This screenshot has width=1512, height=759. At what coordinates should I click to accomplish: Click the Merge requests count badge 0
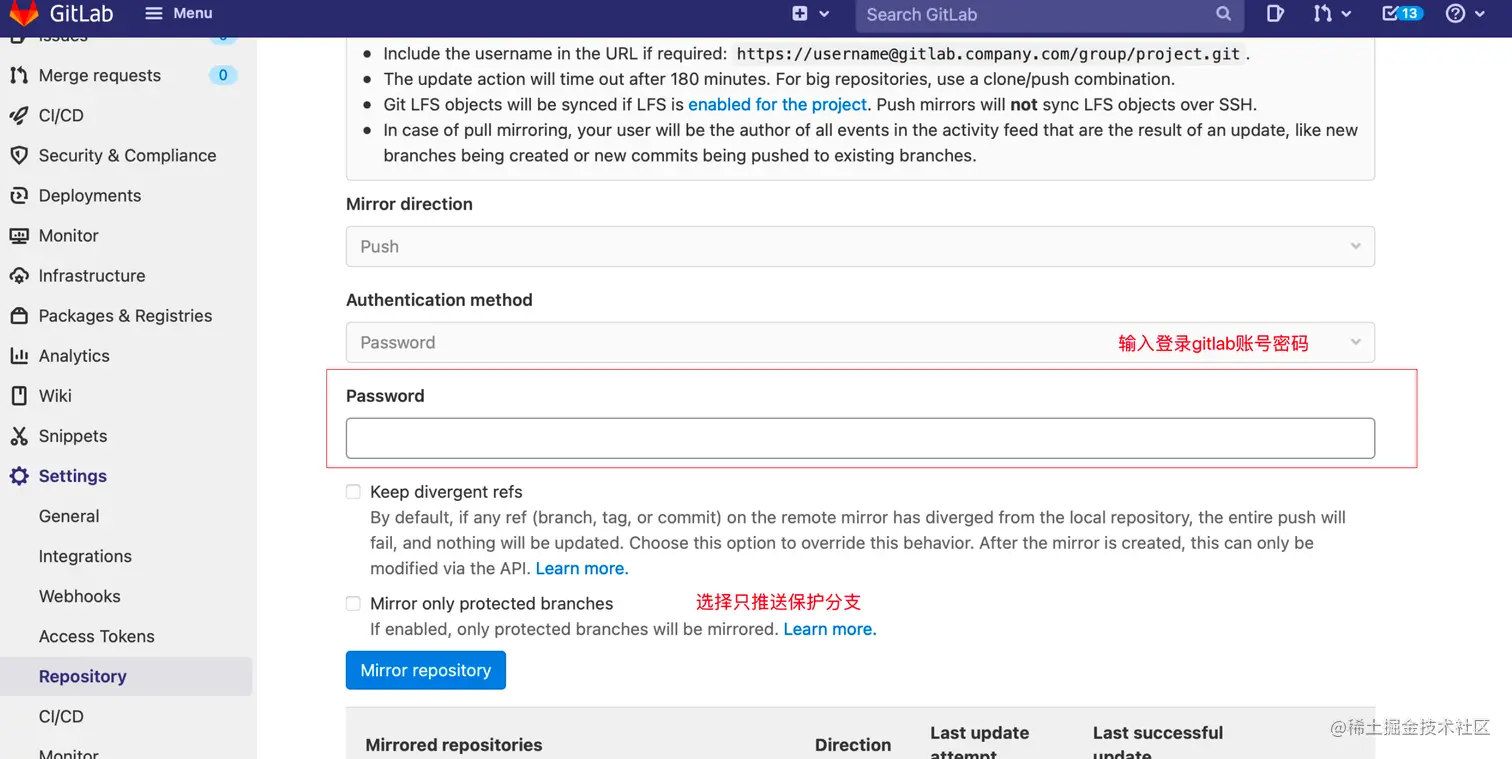[223, 75]
